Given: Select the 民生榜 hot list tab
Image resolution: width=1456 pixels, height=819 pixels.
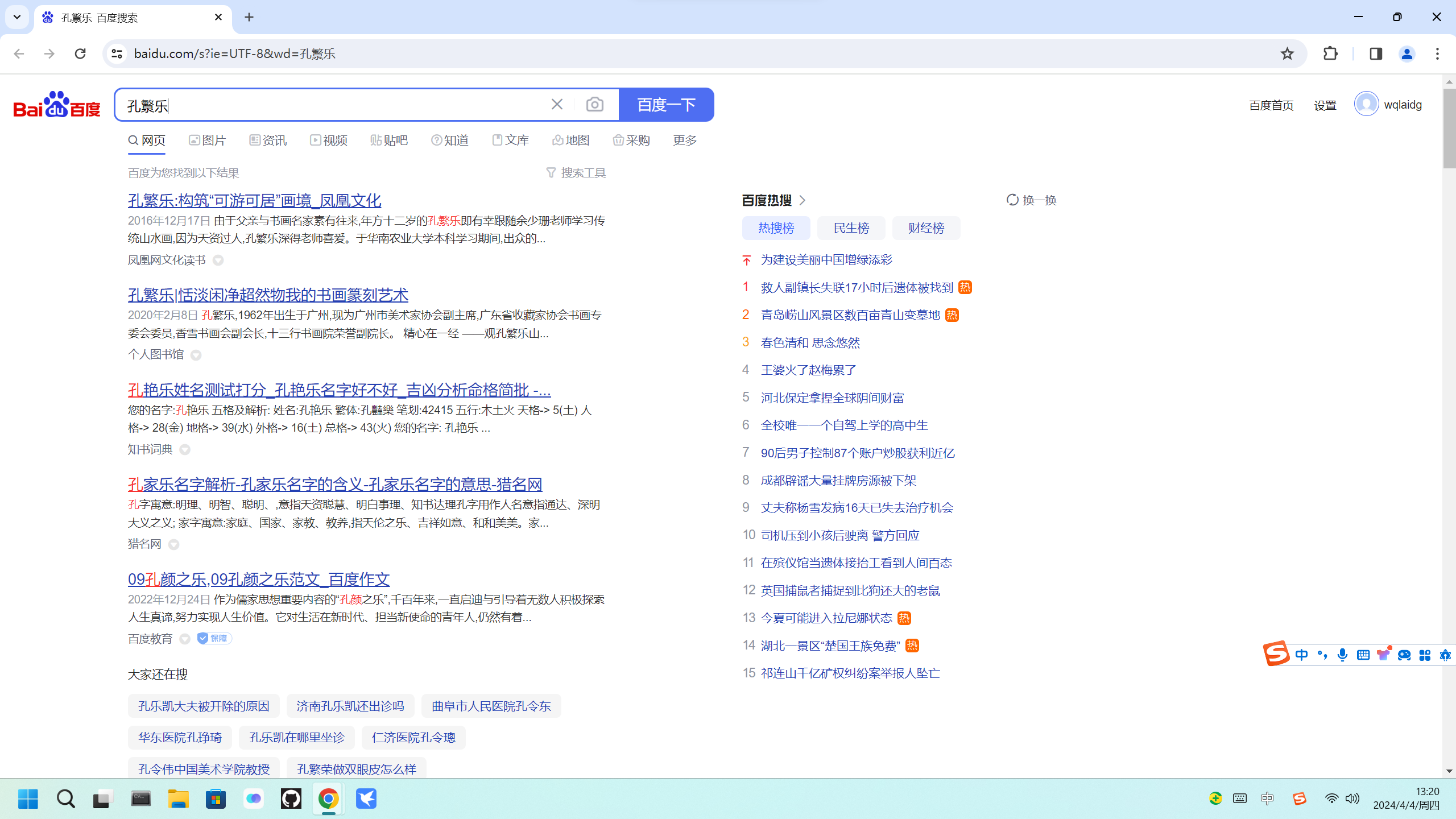Looking at the screenshot, I should click(x=851, y=228).
